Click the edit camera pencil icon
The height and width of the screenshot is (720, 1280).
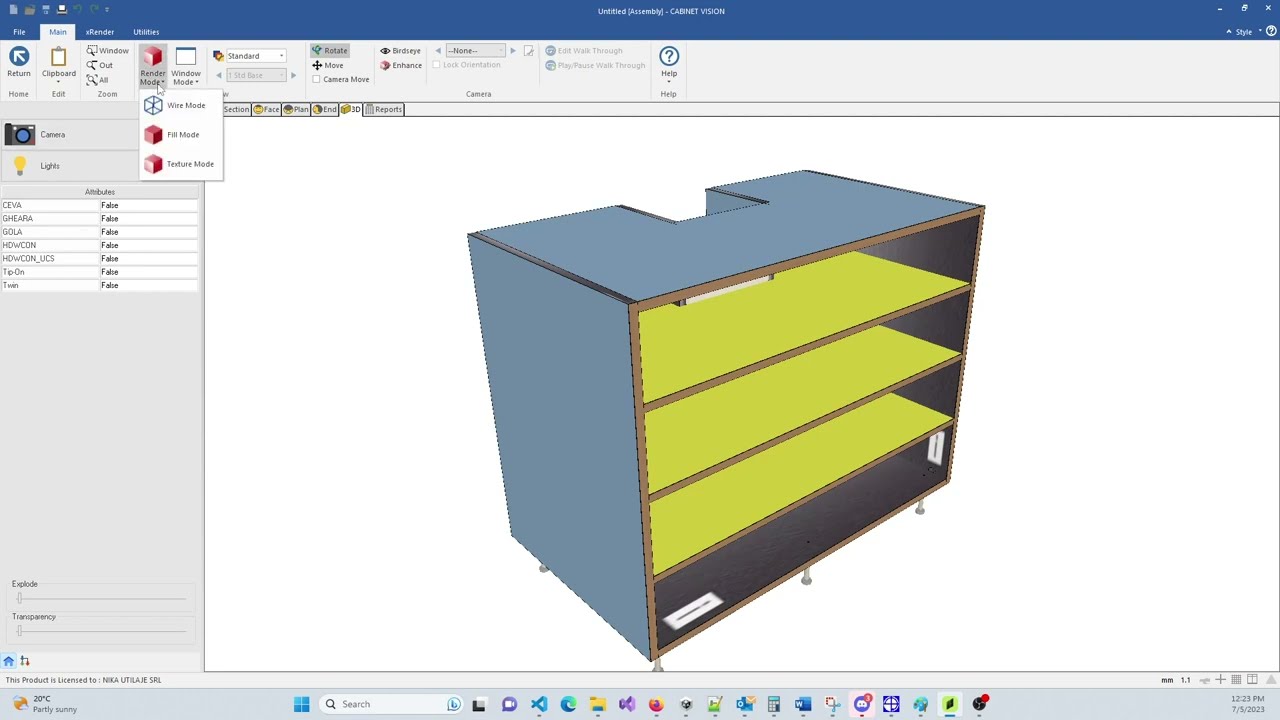coord(529,51)
